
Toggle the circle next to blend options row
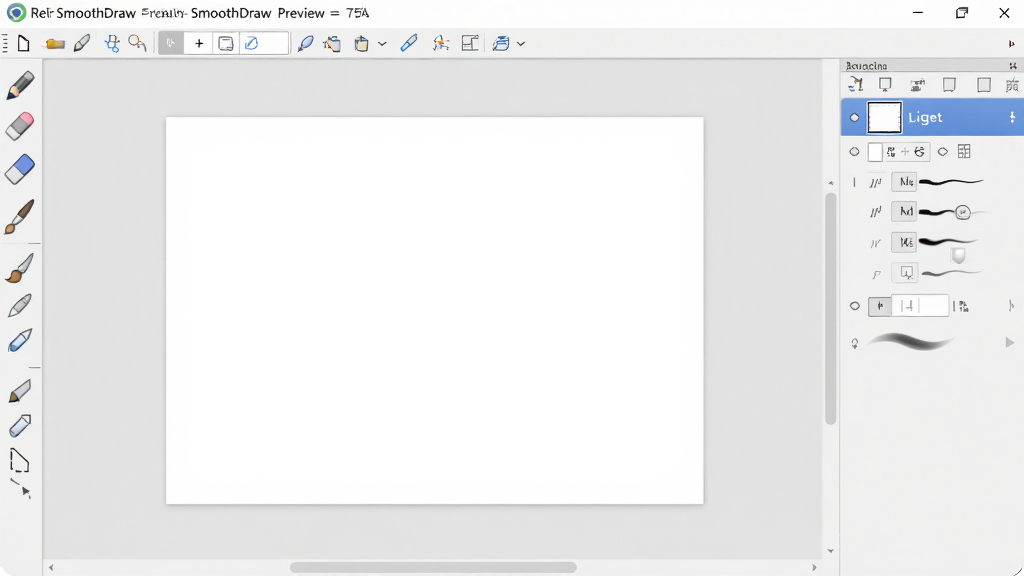854,152
